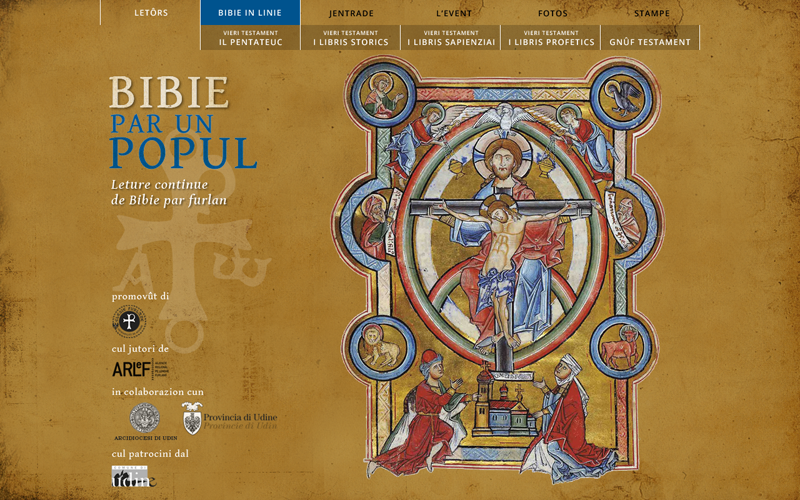Click the illuminated crucifixion miniature image
Screen dimensions: 800x500
coord(498,269)
